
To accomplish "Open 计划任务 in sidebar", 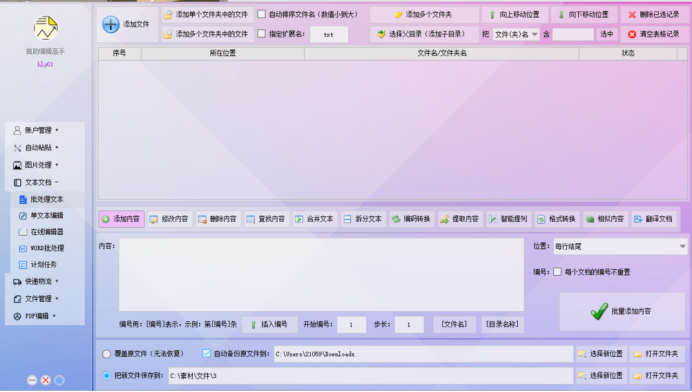I will pyautogui.click(x=47, y=265).
